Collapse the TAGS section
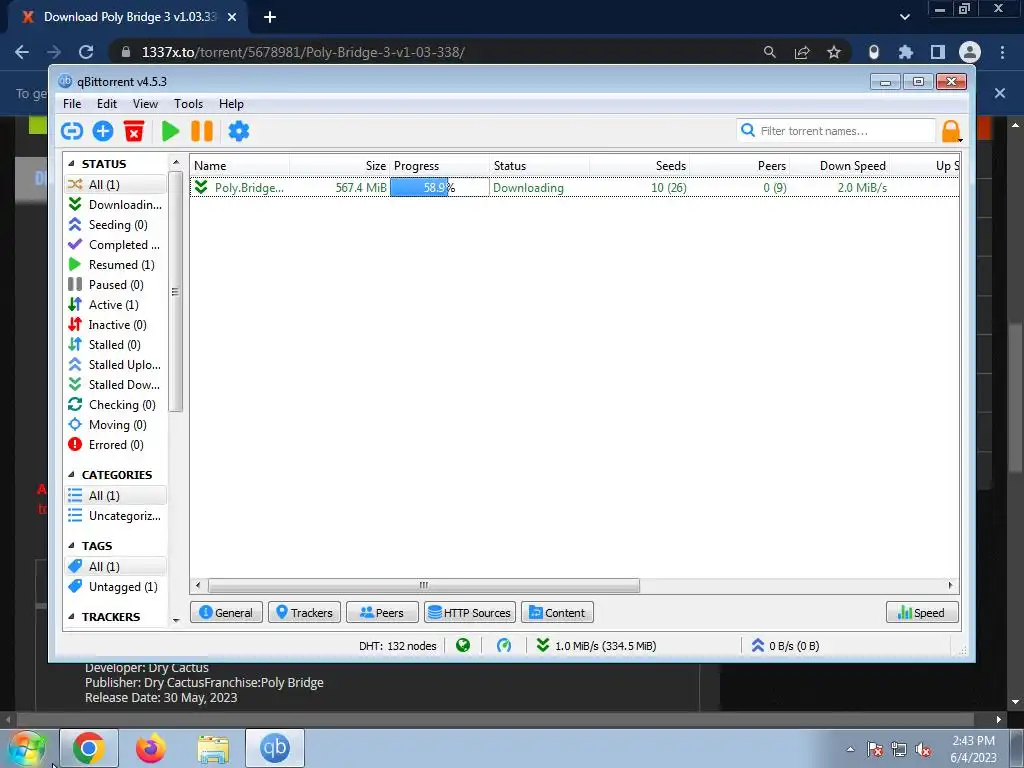This screenshot has width=1024, height=768. pos(71,545)
